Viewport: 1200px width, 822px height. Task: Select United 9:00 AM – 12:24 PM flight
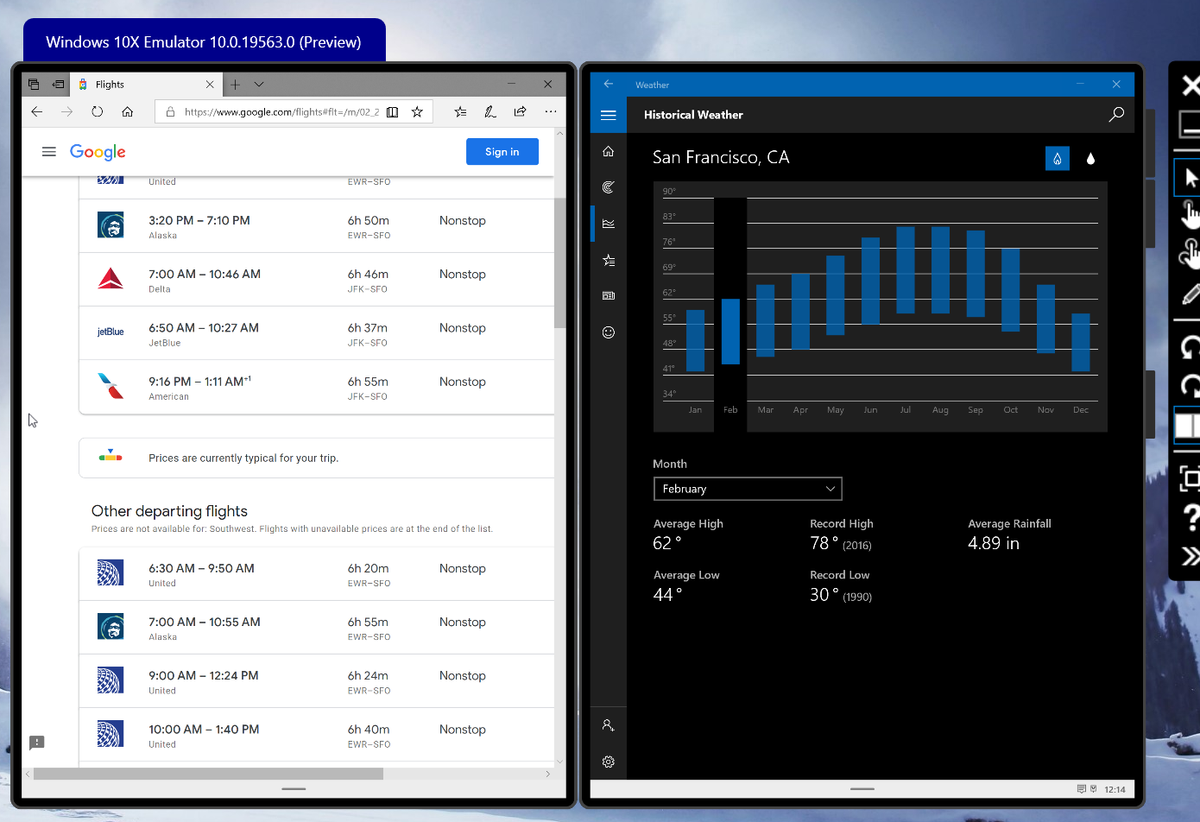316,682
